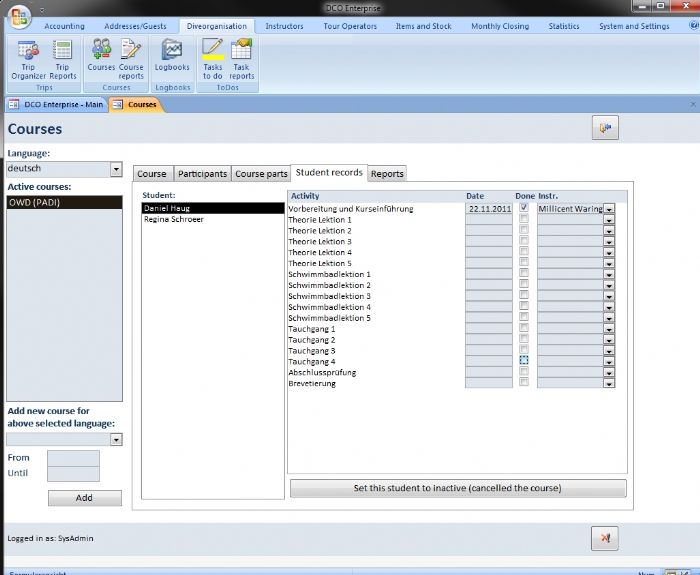Screen dimensions: 700x575
Task: Click the Add button
Action: coord(84,497)
